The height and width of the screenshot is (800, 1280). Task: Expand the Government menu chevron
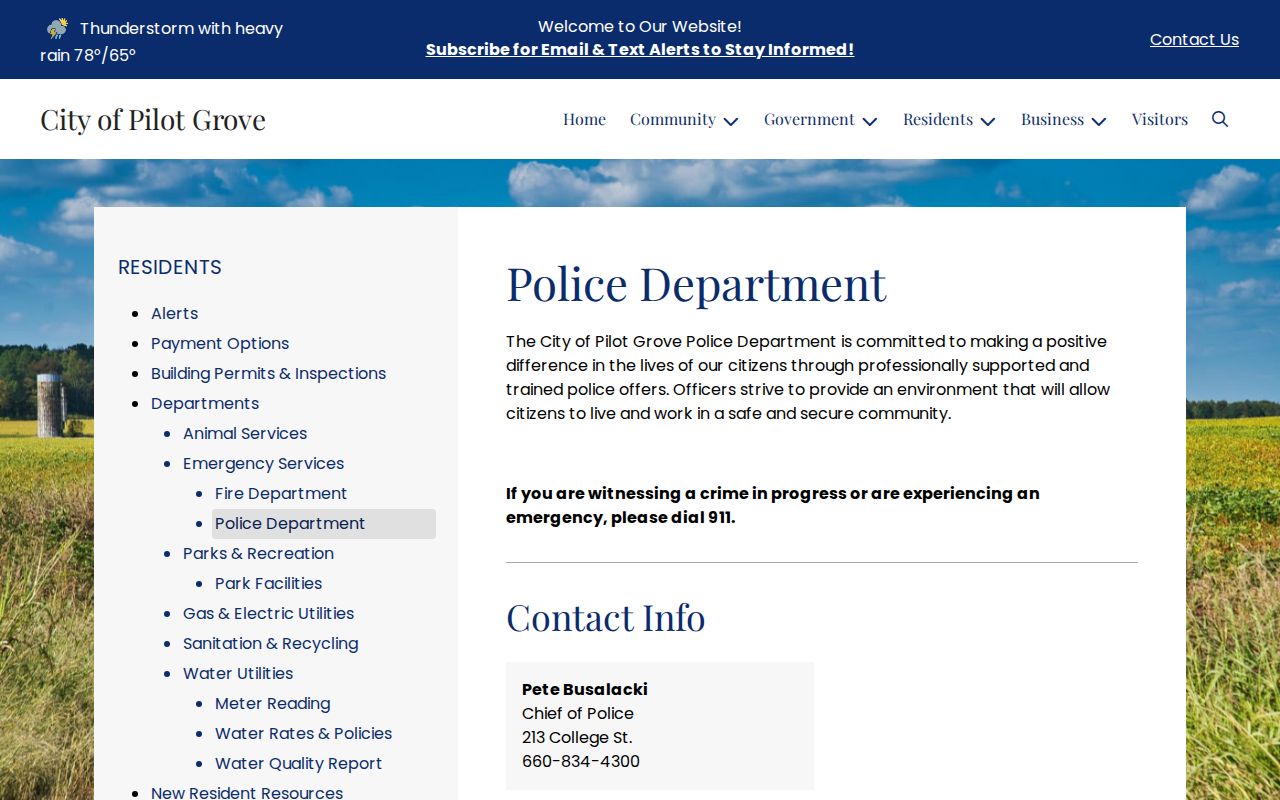(x=870, y=121)
